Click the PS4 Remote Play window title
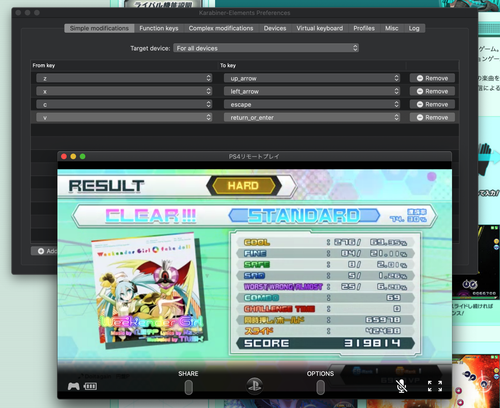The image size is (500, 408). click(254, 156)
